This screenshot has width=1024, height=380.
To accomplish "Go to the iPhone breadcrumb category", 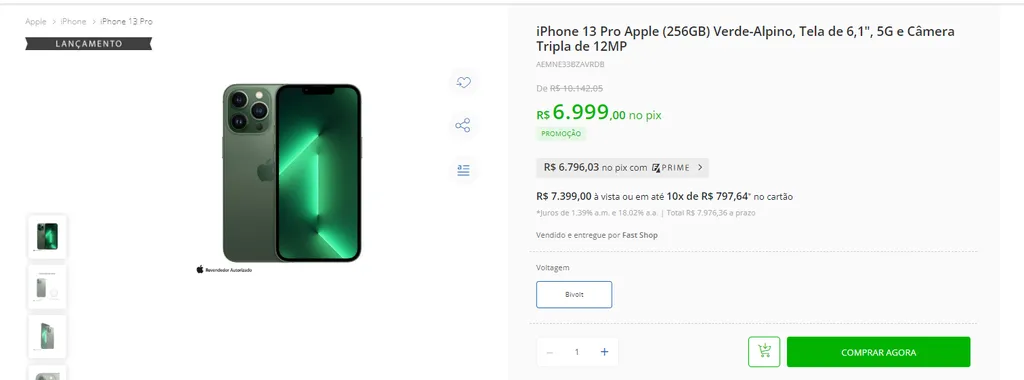I will click(x=73, y=22).
